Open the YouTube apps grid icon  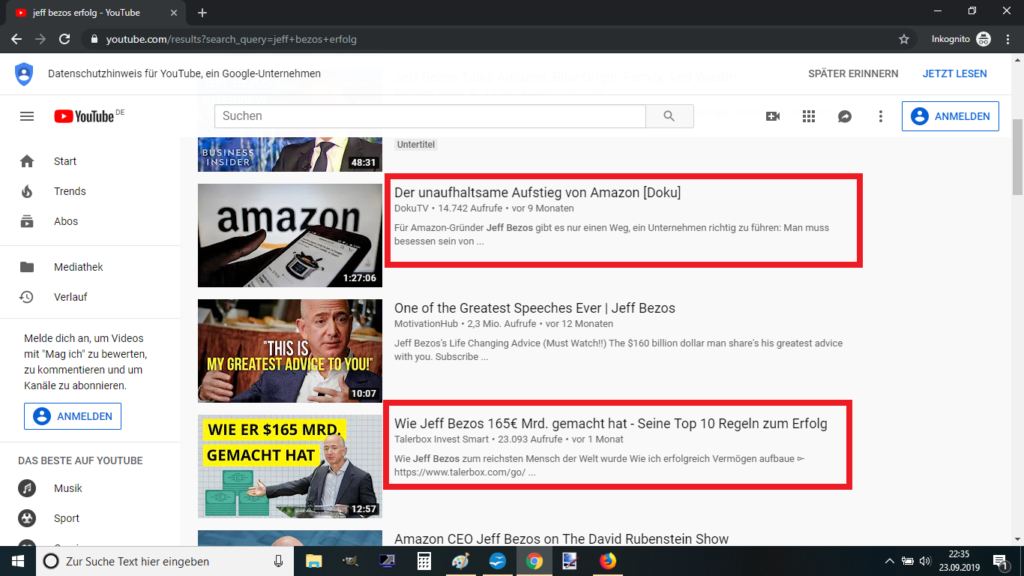click(x=808, y=116)
